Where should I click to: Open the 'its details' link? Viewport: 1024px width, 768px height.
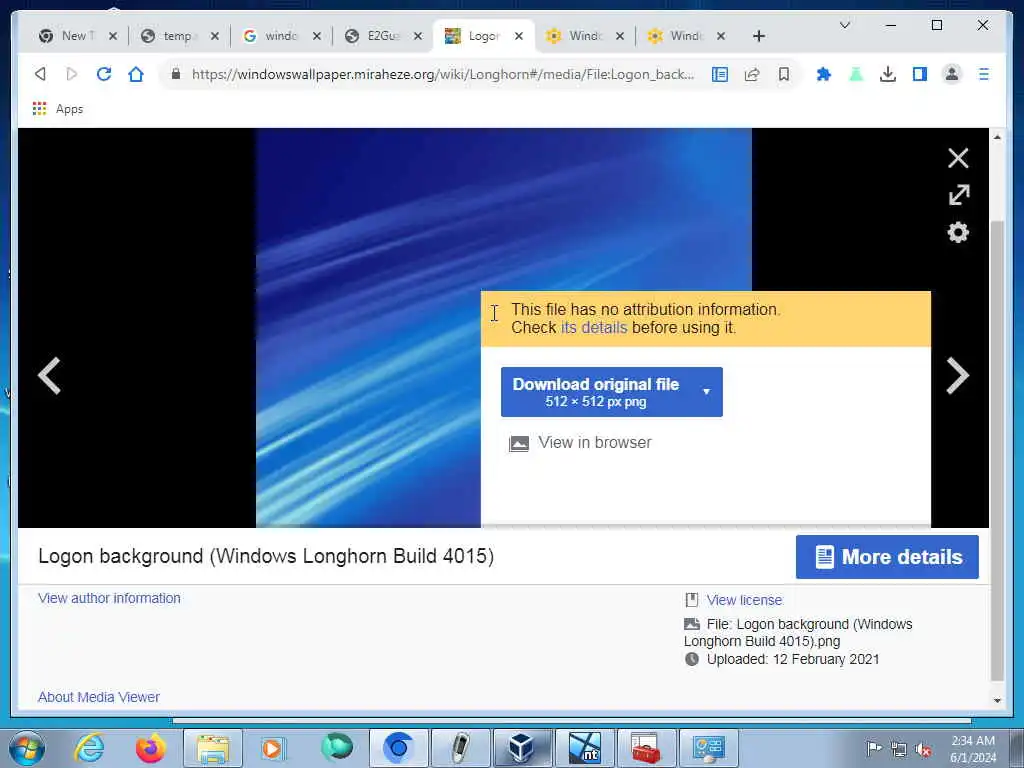click(x=594, y=328)
